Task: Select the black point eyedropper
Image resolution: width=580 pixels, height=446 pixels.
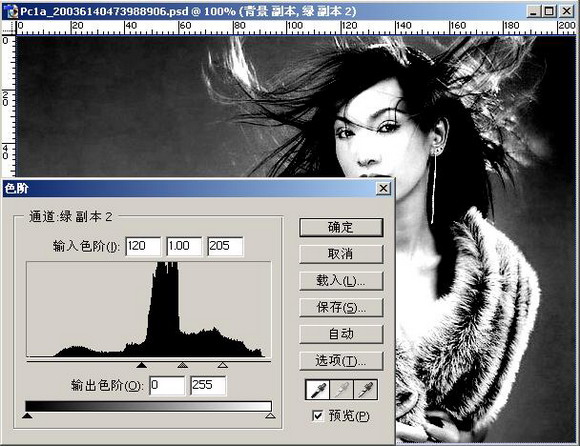Action: (317, 390)
